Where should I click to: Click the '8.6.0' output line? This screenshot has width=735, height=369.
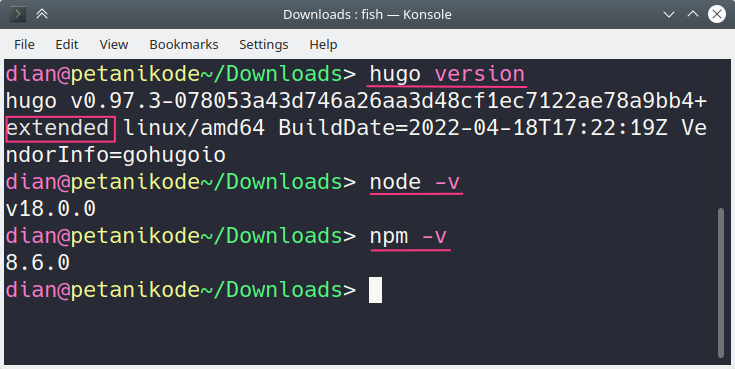[38, 263]
